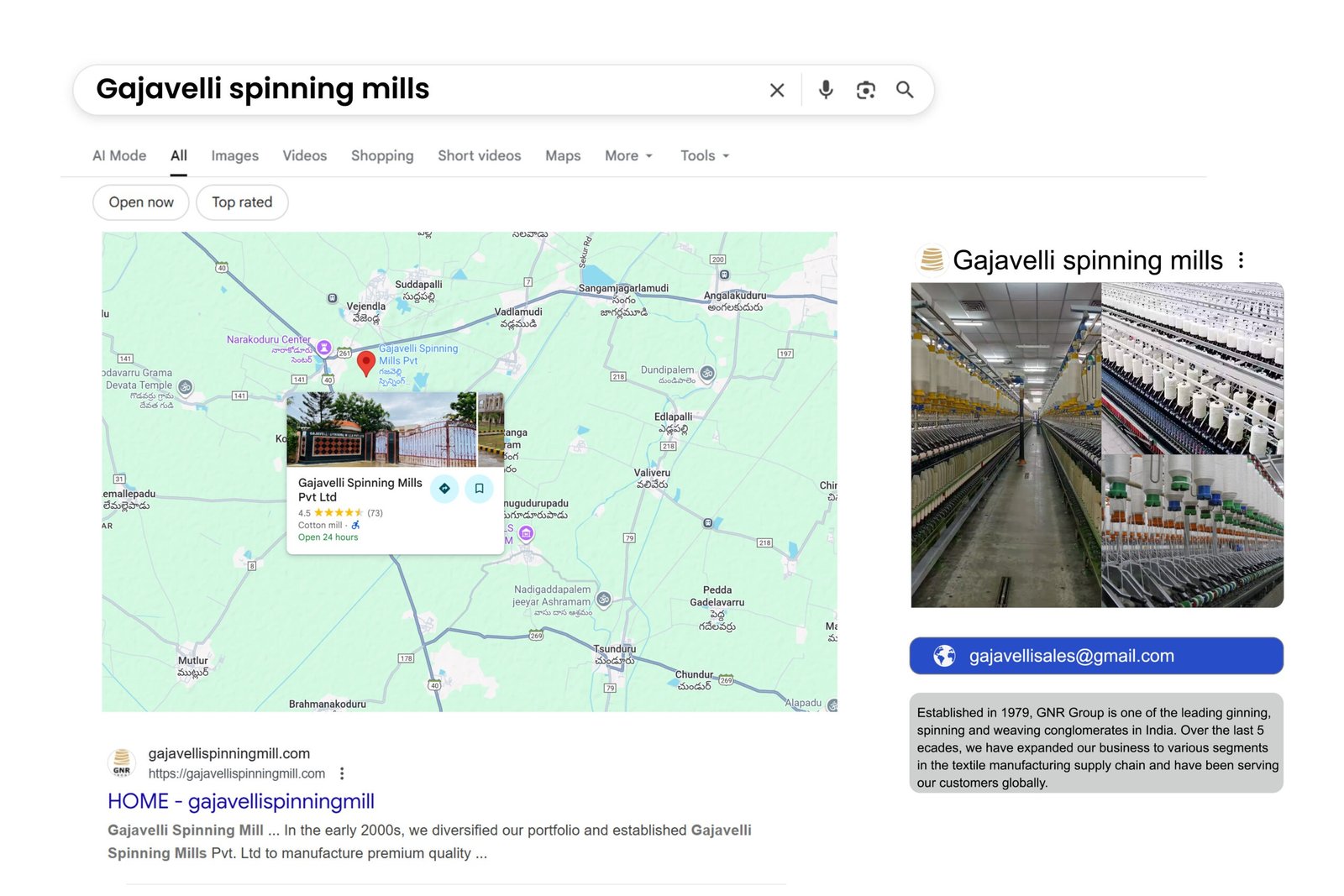Click the yarn logo beside Gajavelli spinning mills
1344x896 pixels.
pyautogui.click(x=932, y=260)
